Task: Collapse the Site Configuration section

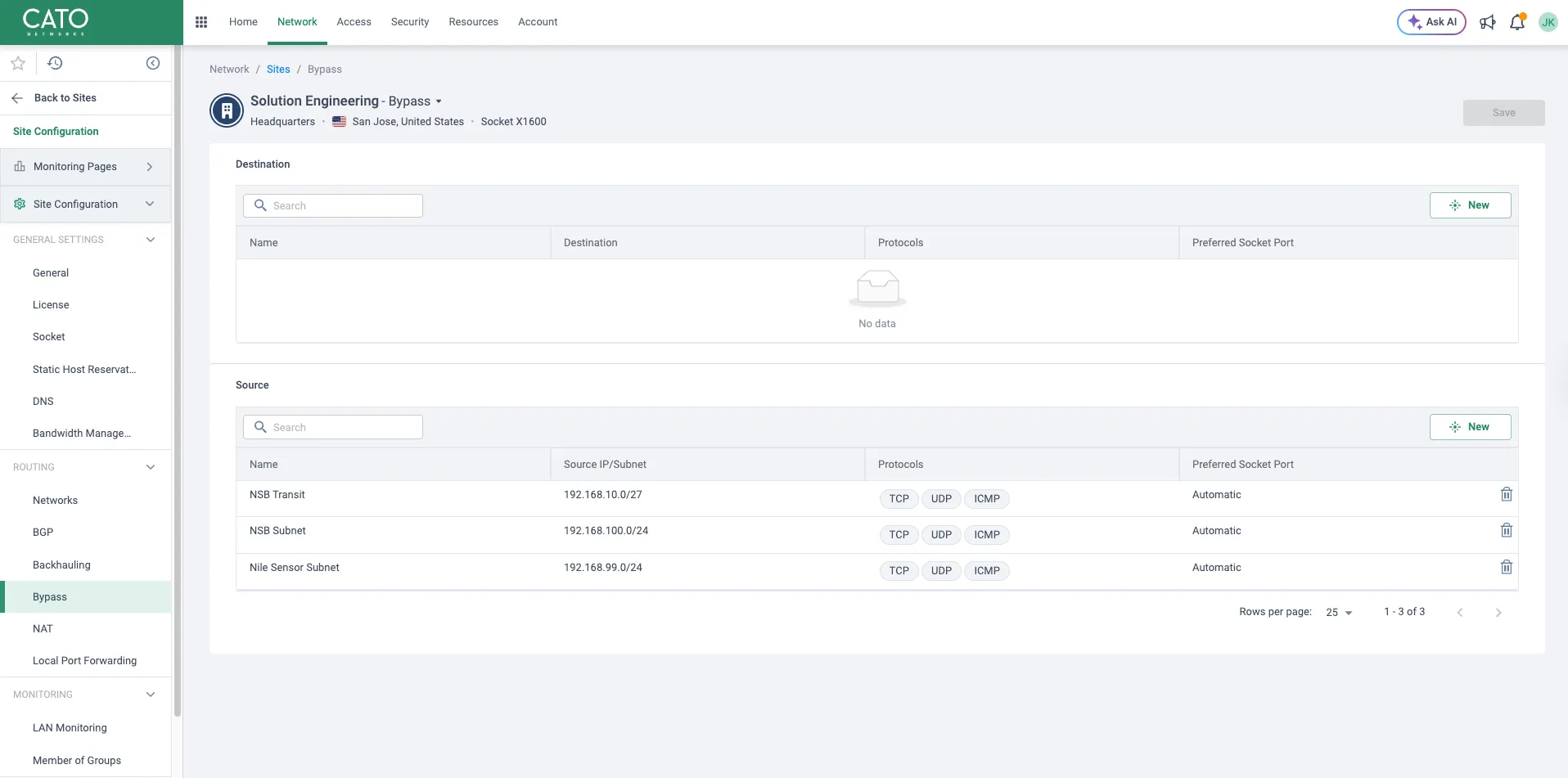Action: point(86,205)
